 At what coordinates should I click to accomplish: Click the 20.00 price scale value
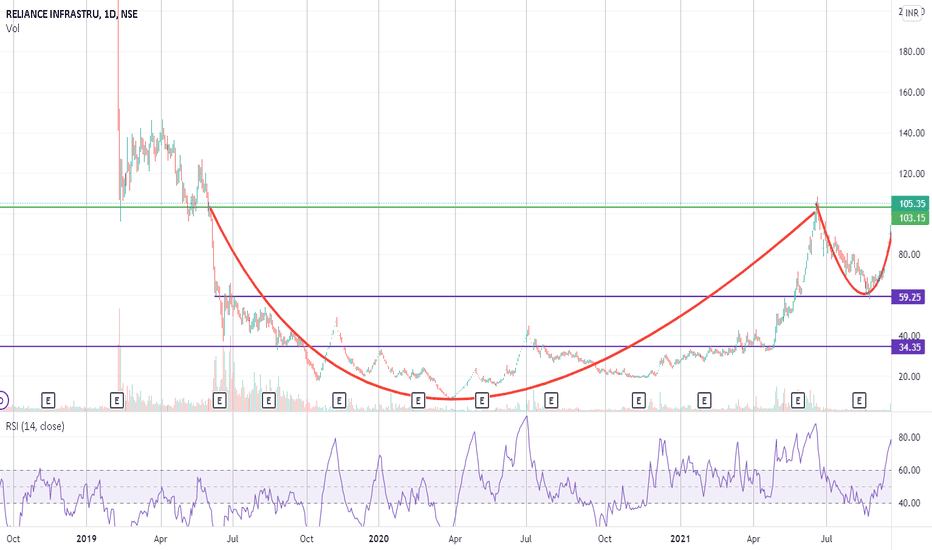click(x=914, y=376)
